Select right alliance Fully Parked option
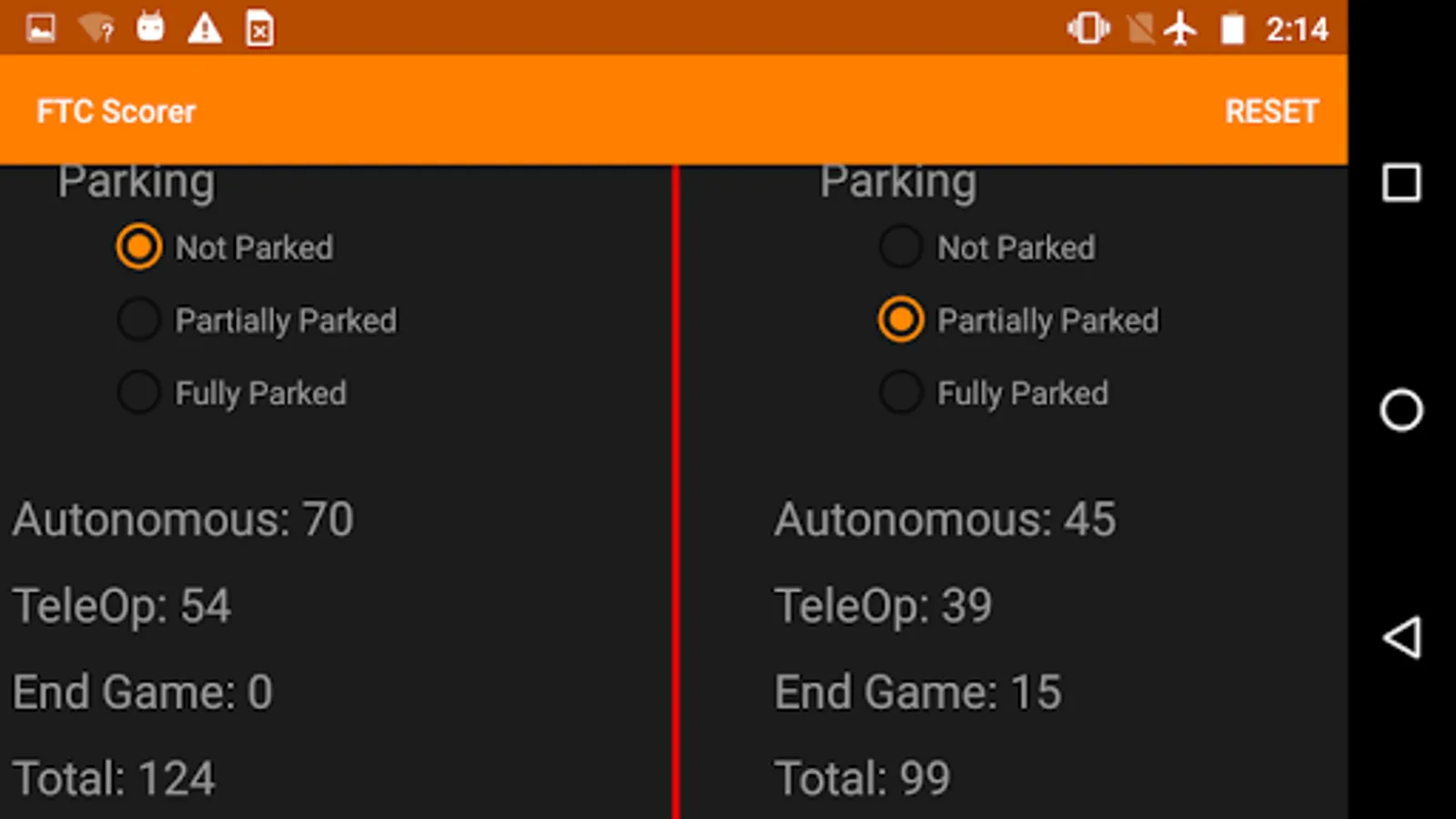Screen dimensions: 1456x819 click(901, 392)
